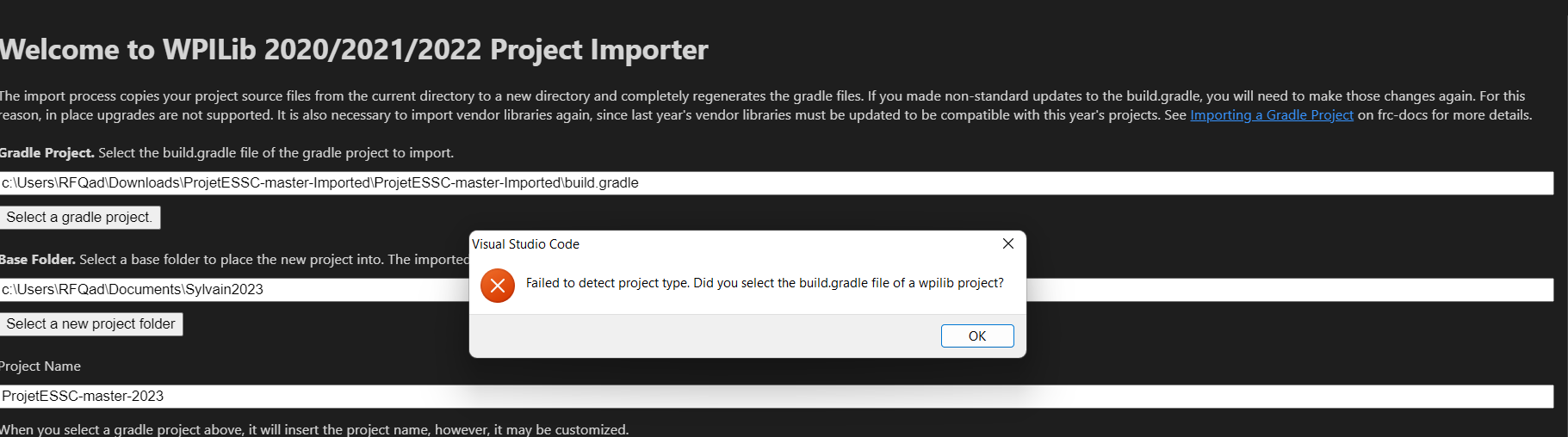The image size is (1568, 437).
Task: Click the bold Base Folder label
Action: pyautogui.click(x=38, y=259)
